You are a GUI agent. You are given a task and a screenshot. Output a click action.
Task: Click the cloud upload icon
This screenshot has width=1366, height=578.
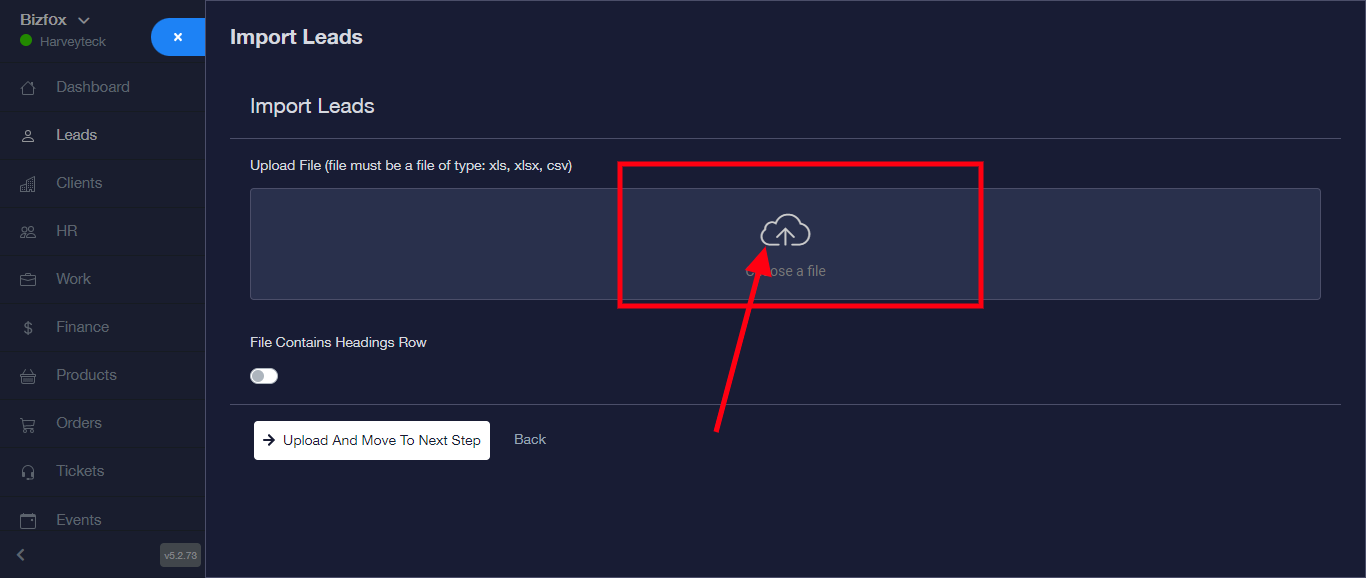click(x=785, y=231)
